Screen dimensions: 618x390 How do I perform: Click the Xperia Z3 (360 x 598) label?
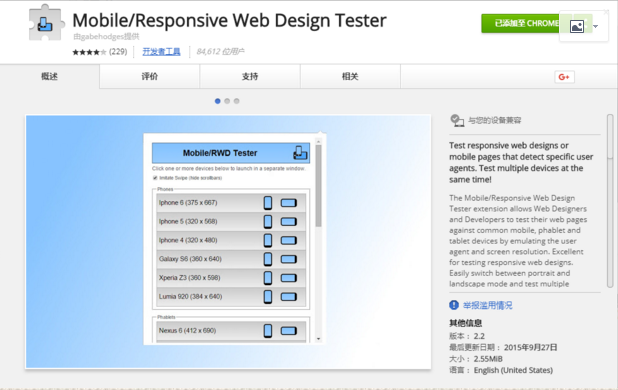[x=190, y=278]
